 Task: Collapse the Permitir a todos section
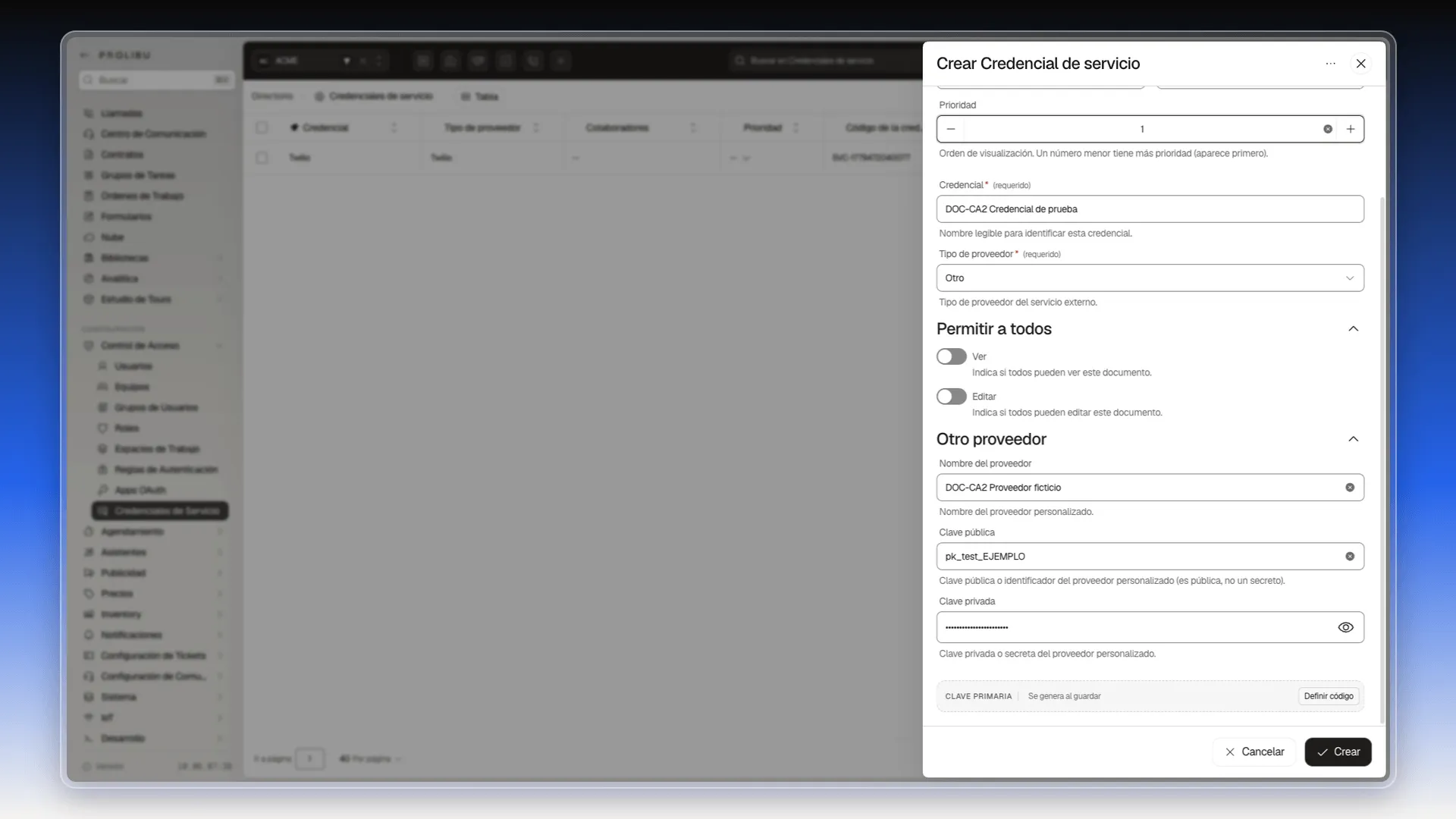1354,329
